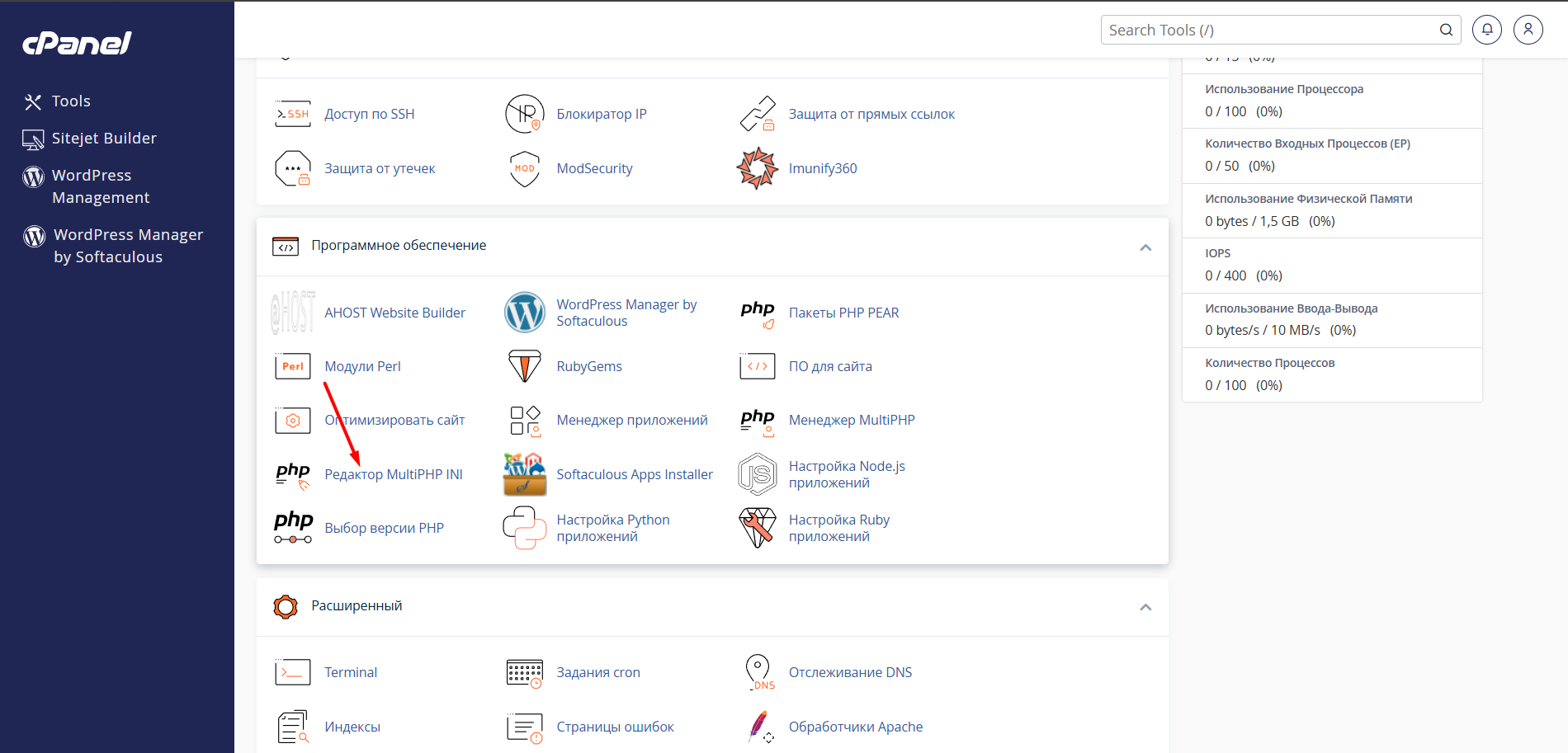The height and width of the screenshot is (753, 1568).
Task: Open the site software code icon
Action: 758,366
